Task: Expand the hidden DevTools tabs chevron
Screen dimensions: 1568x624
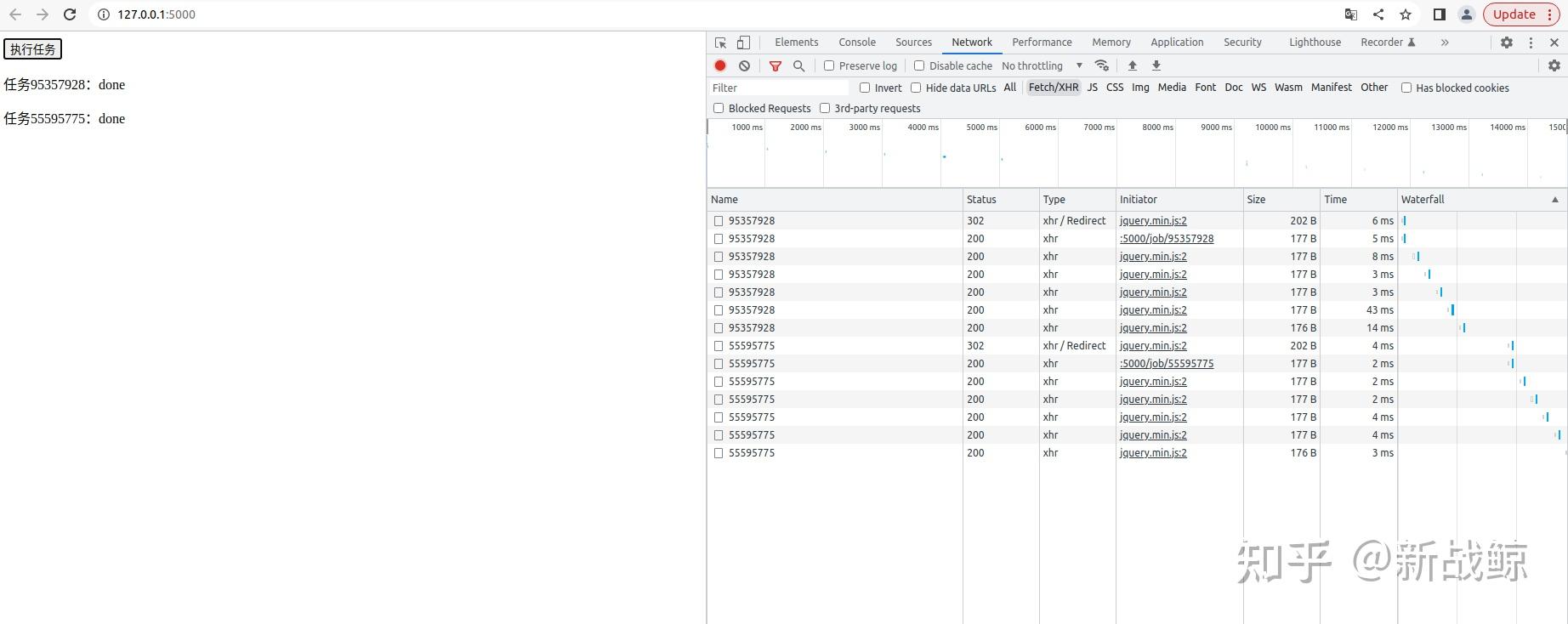Action: point(1444,43)
